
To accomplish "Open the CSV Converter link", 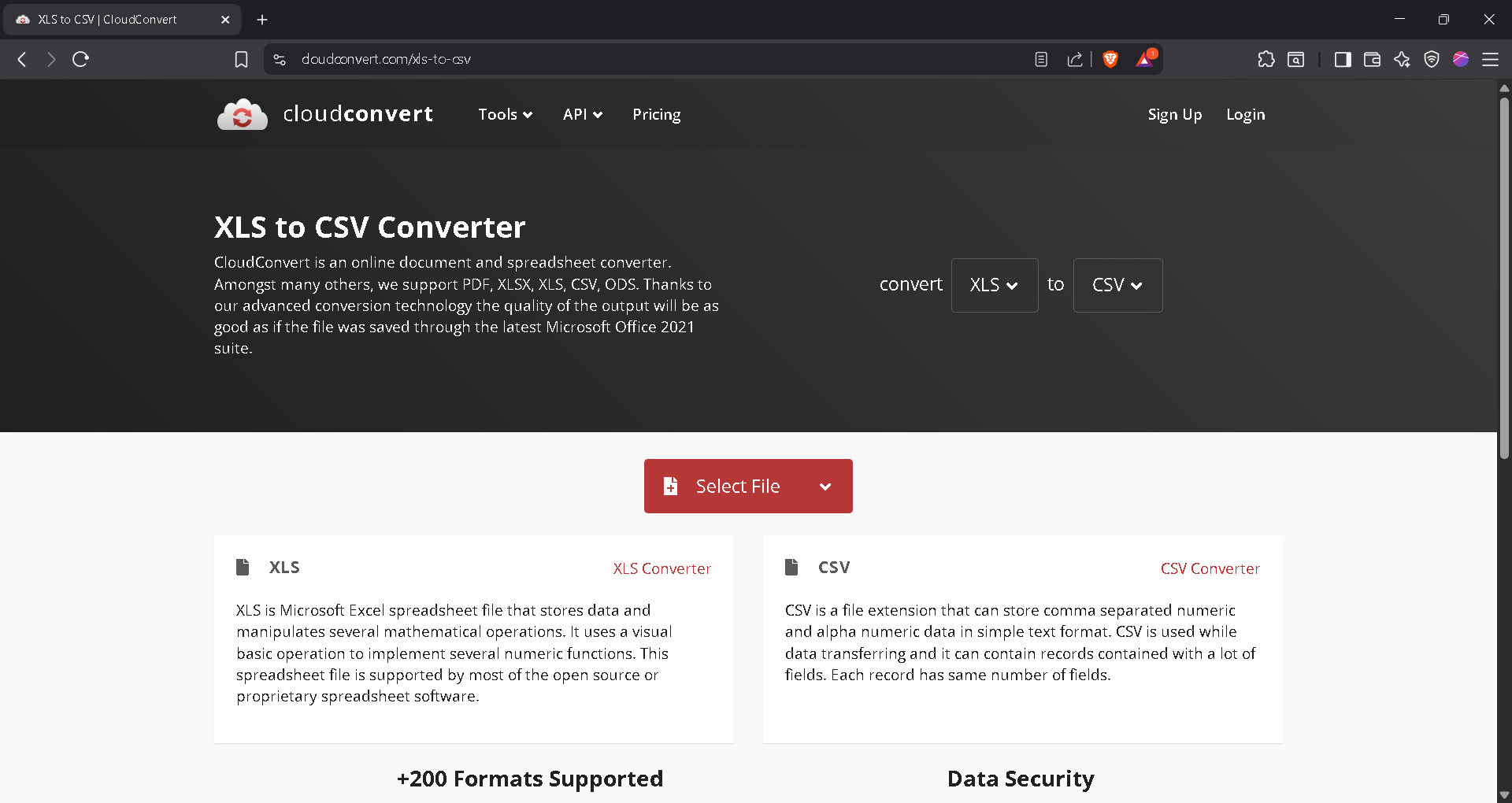I will tap(1210, 568).
